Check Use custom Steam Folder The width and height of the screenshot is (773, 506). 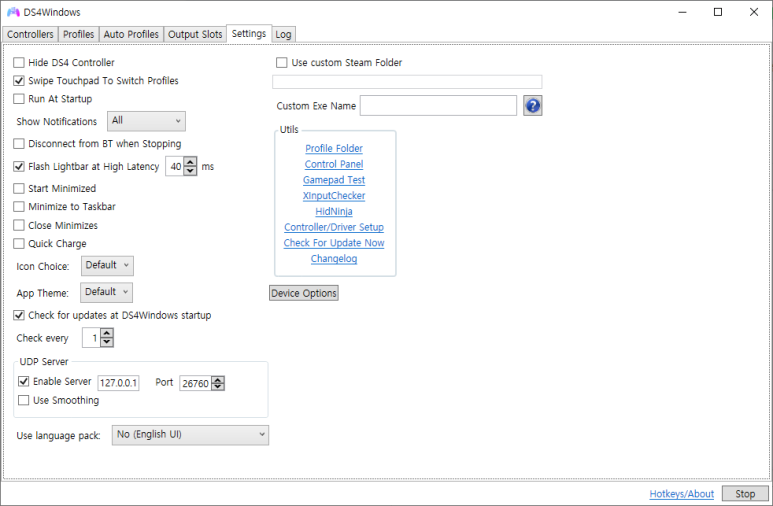click(x=281, y=63)
